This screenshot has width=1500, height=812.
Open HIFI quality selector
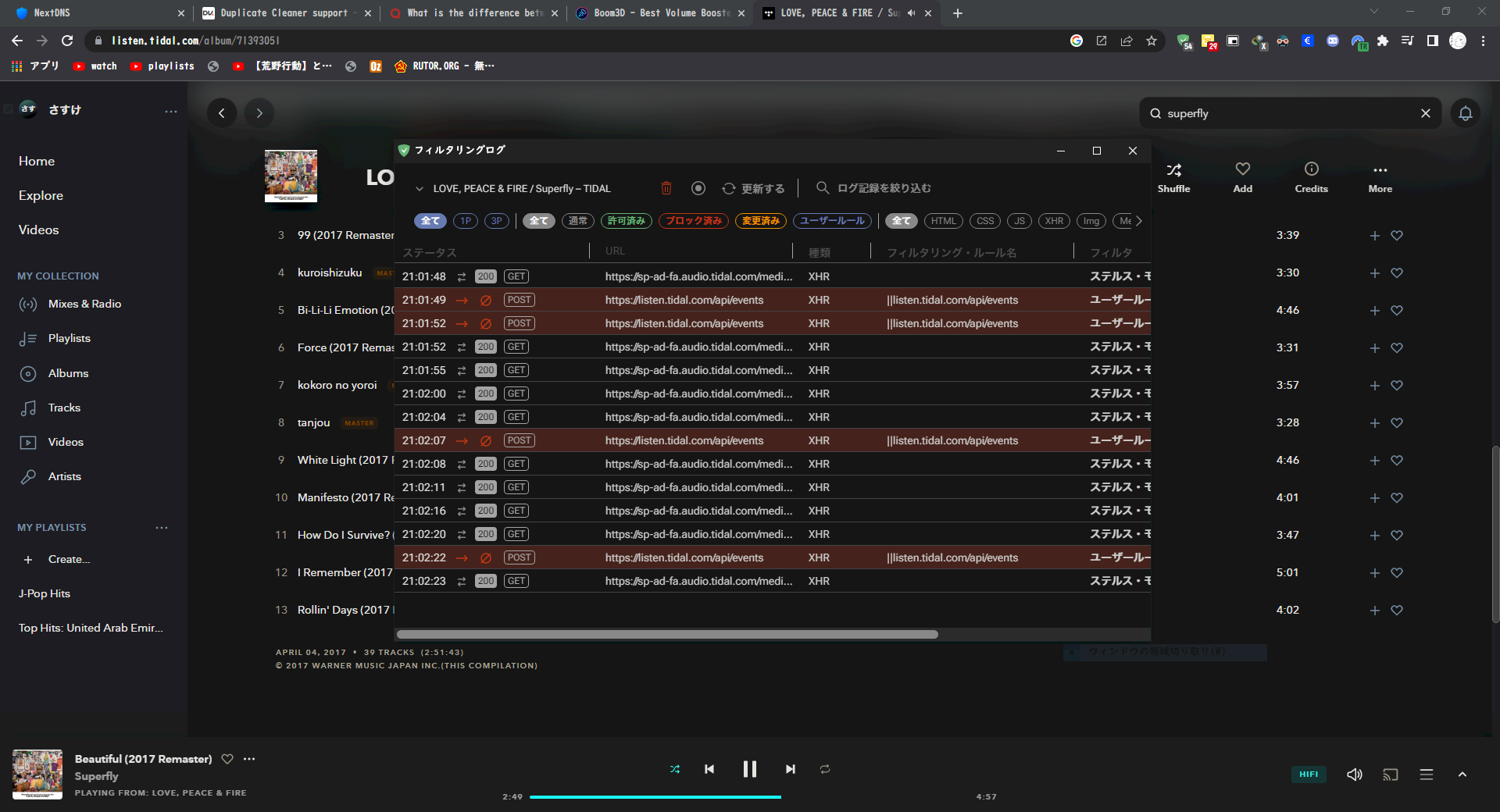tap(1309, 775)
